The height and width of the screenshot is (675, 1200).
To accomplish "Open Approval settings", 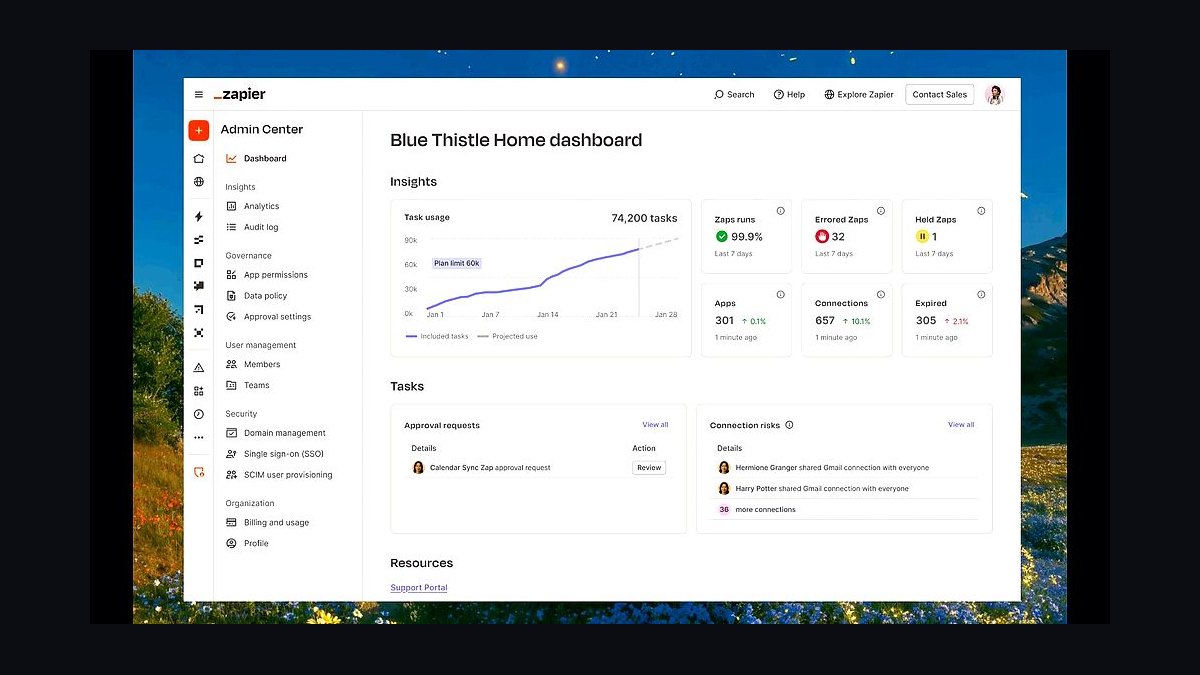I will tap(268, 317).
